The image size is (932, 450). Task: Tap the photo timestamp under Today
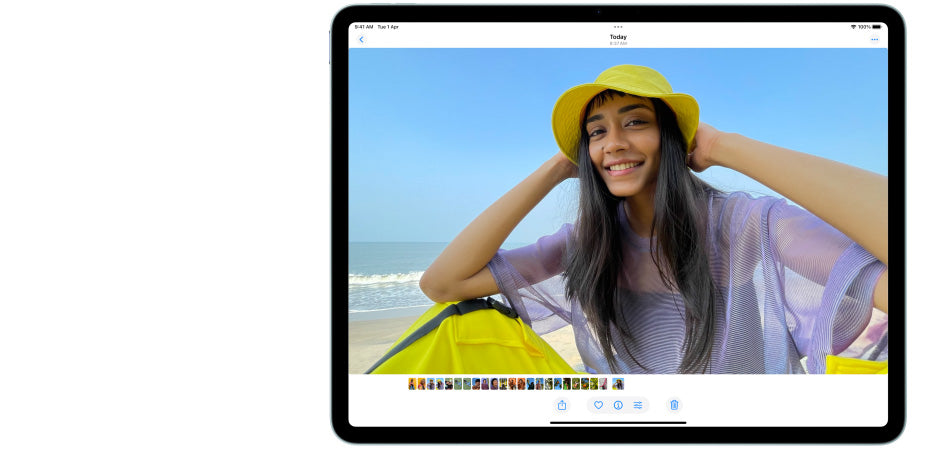pyautogui.click(x=618, y=44)
